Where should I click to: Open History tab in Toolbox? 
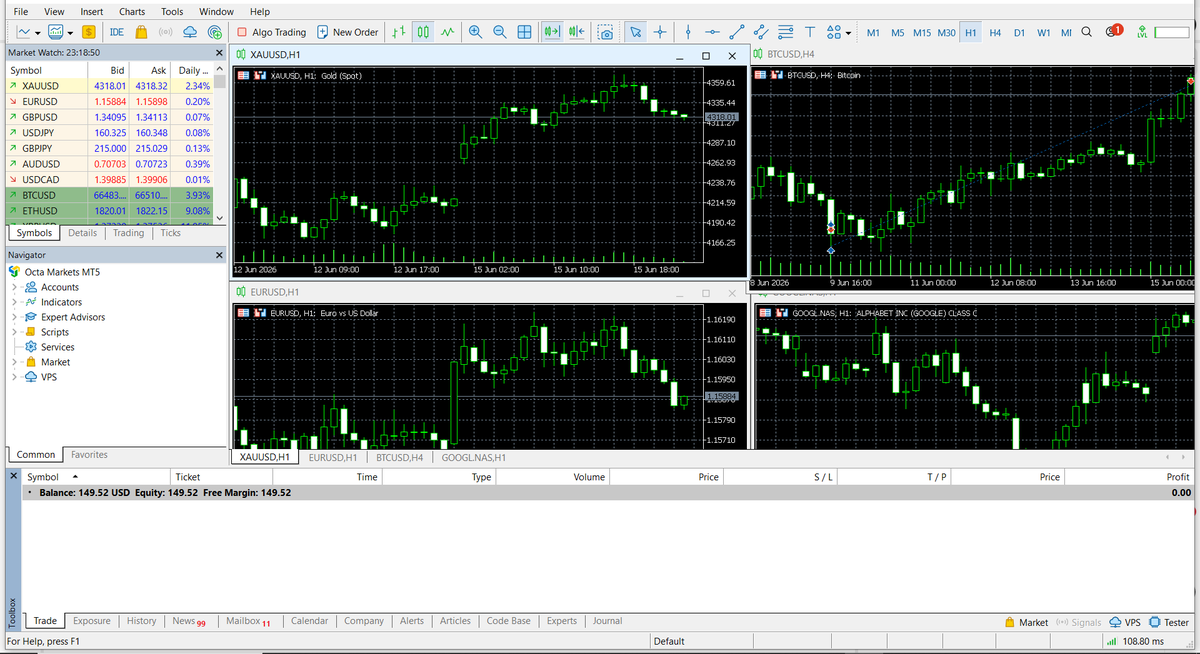click(x=141, y=621)
